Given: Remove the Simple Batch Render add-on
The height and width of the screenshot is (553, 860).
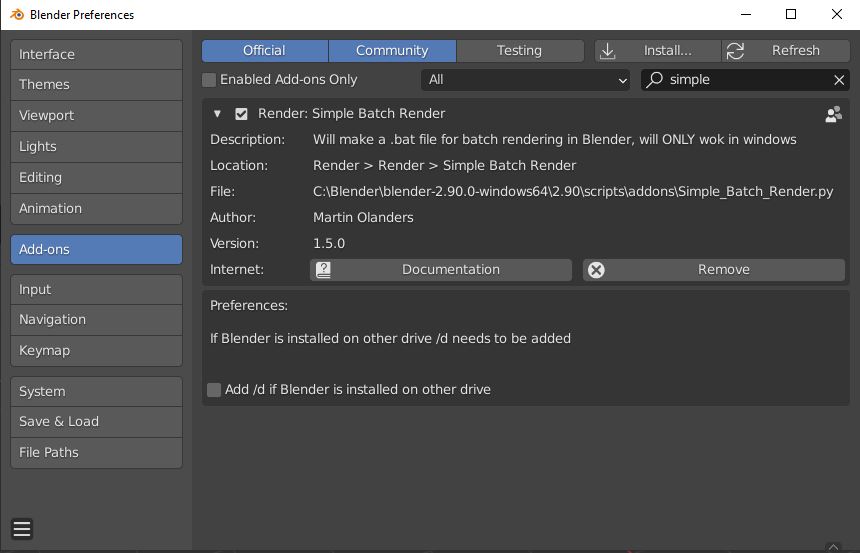Looking at the screenshot, I should coord(714,270).
